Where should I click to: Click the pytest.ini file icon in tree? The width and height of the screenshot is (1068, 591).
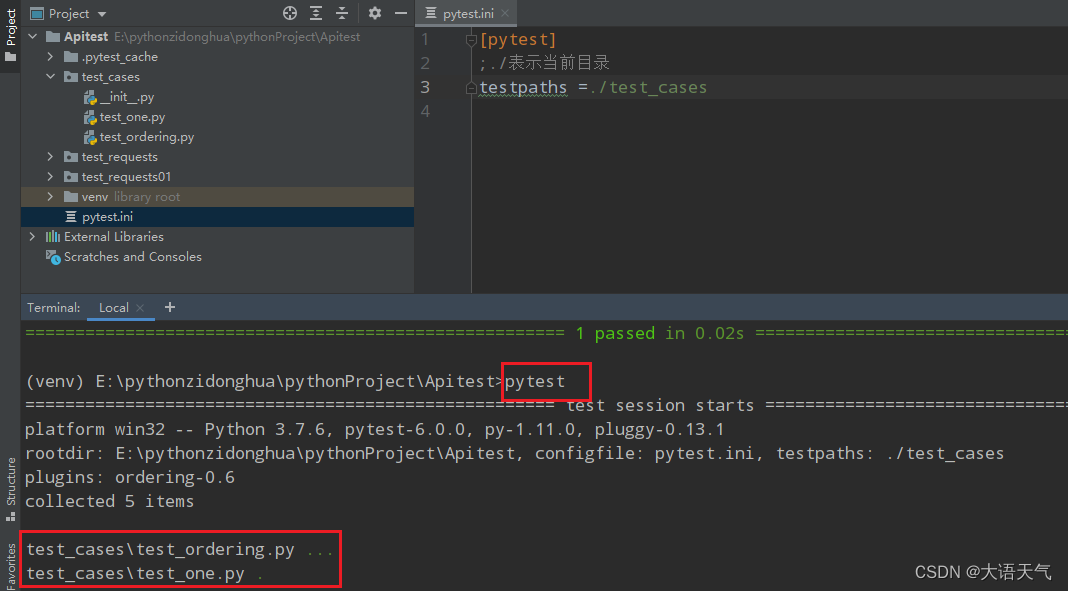[x=71, y=217]
